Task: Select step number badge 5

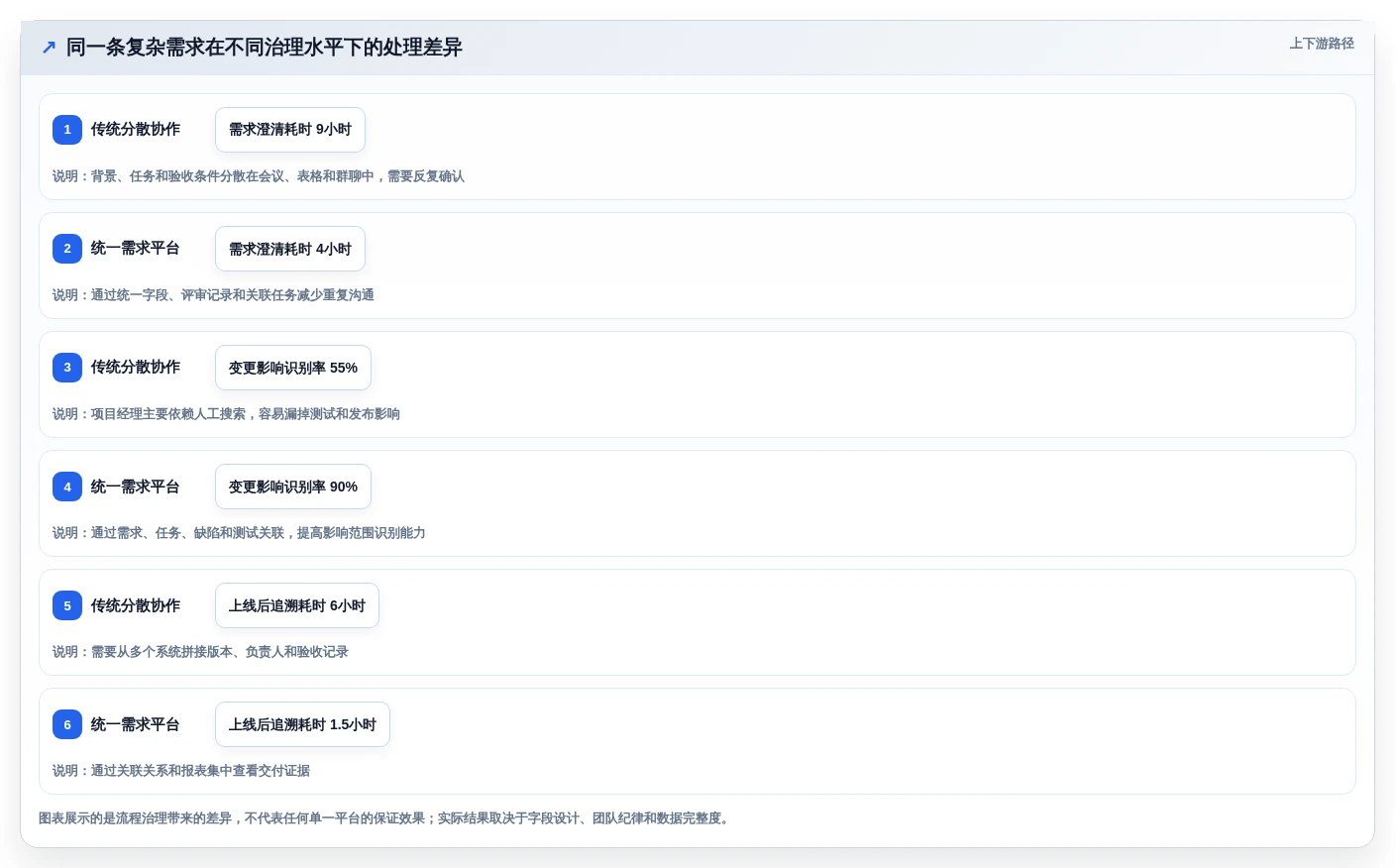Action: click(67, 605)
